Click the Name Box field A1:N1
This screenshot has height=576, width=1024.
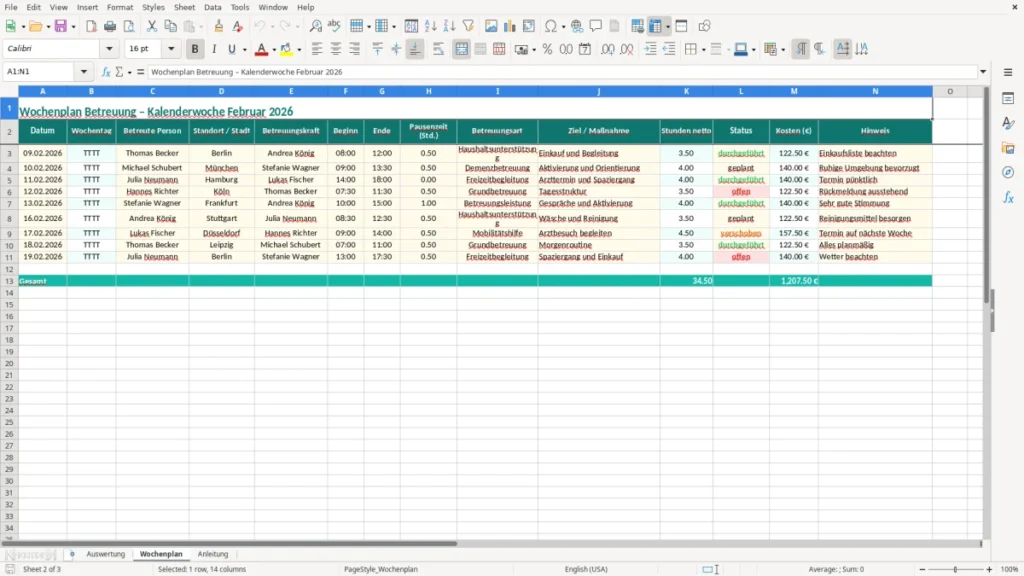(x=40, y=72)
